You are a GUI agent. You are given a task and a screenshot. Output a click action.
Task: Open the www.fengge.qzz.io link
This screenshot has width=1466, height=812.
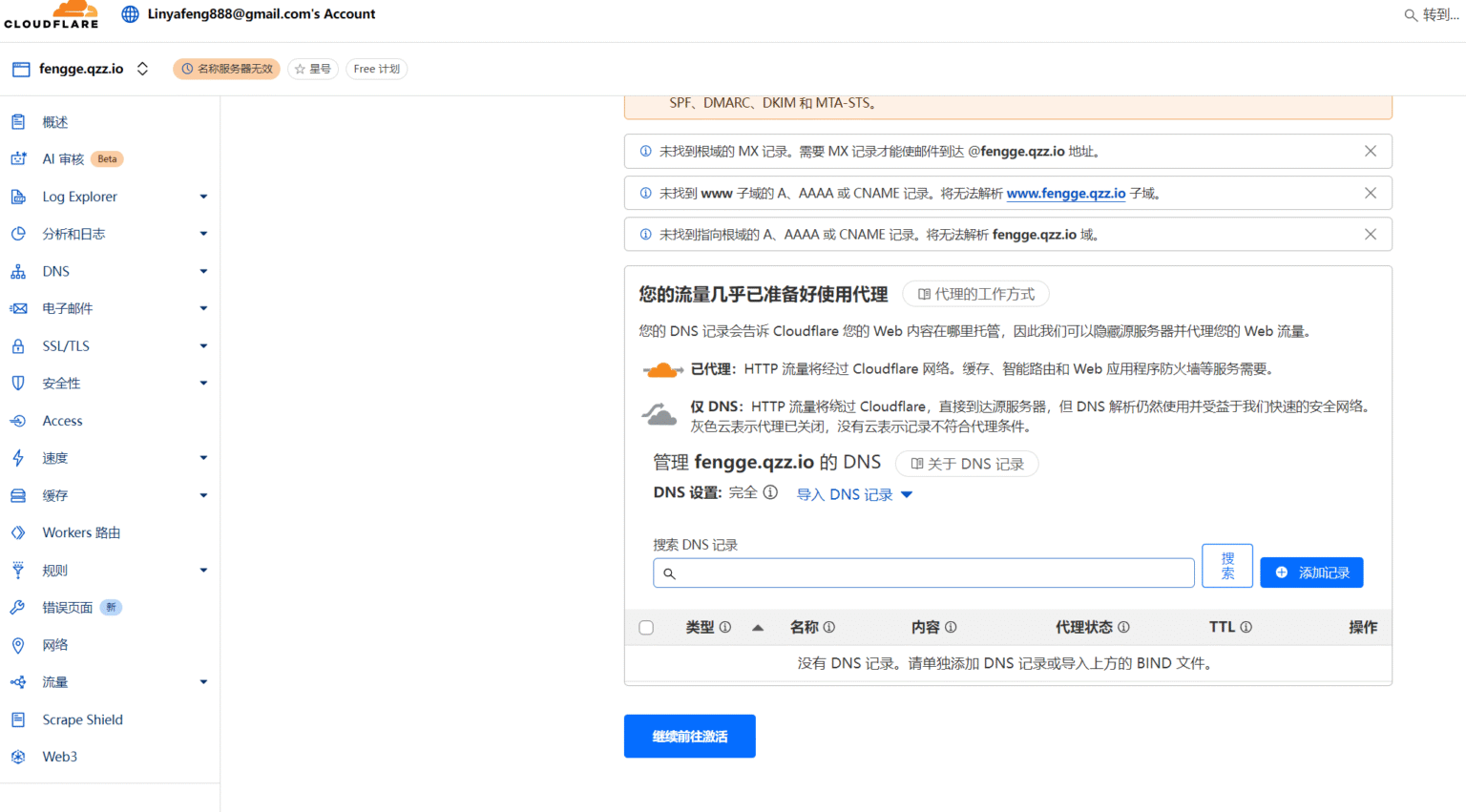coord(1066,192)
